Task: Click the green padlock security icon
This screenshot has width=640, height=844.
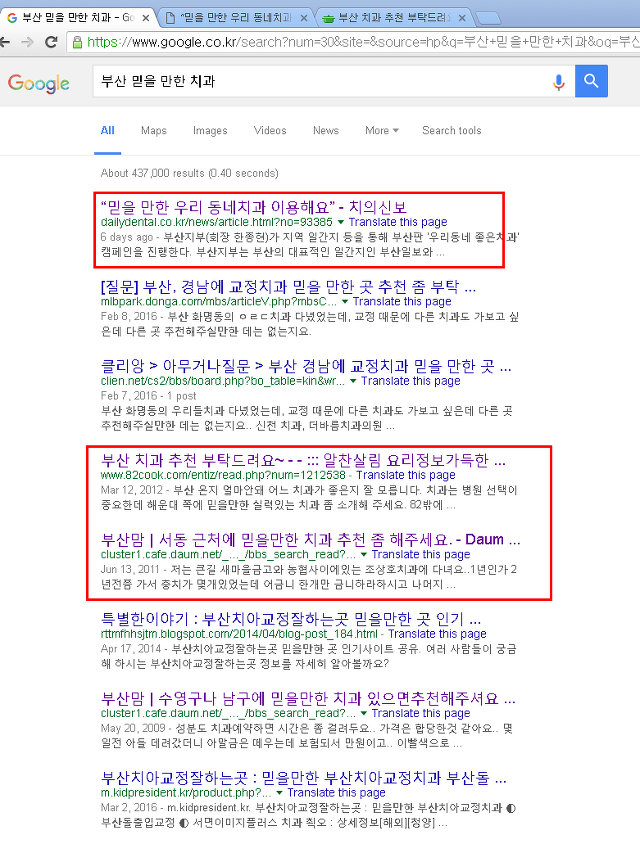Action: 78,42
